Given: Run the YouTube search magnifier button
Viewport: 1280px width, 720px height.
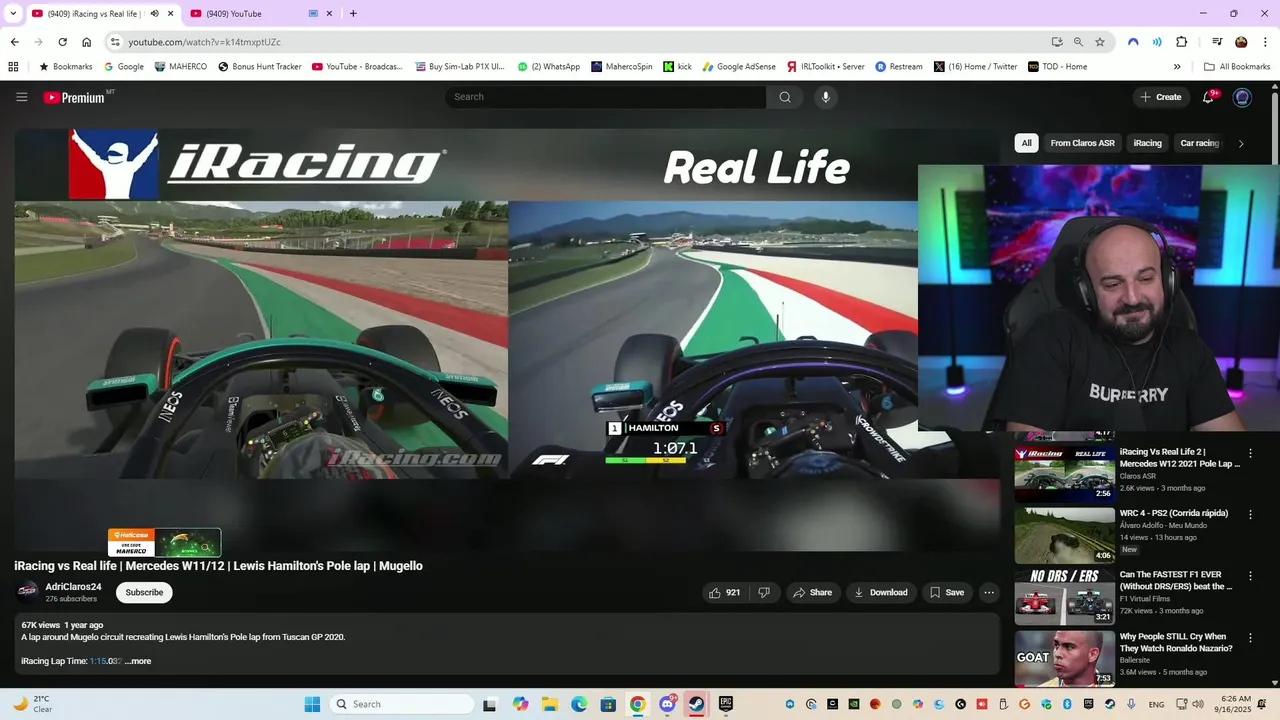Looking at the screenshot, I should 785,97.
